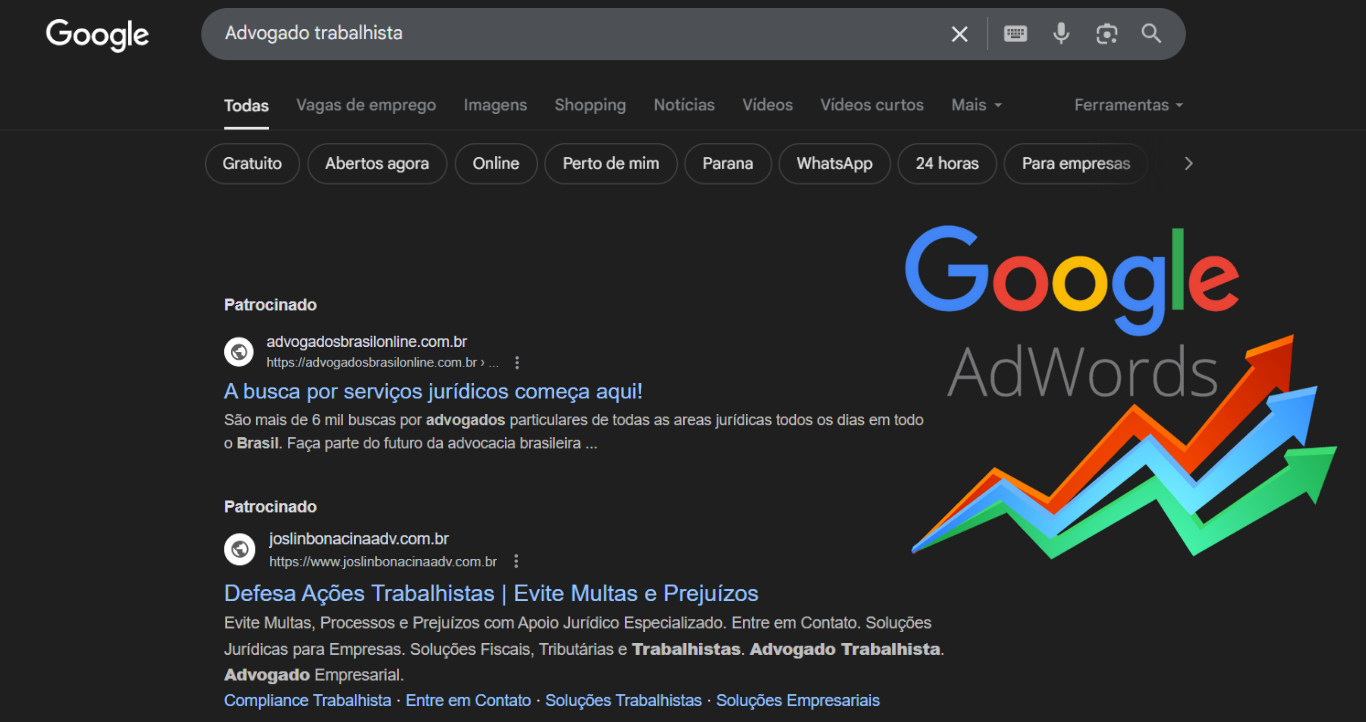This screenshot has width=1366, height=722.
Task: Open the three-dot menu for advogadosbrasilonline ad
Action: coord(517,363)
